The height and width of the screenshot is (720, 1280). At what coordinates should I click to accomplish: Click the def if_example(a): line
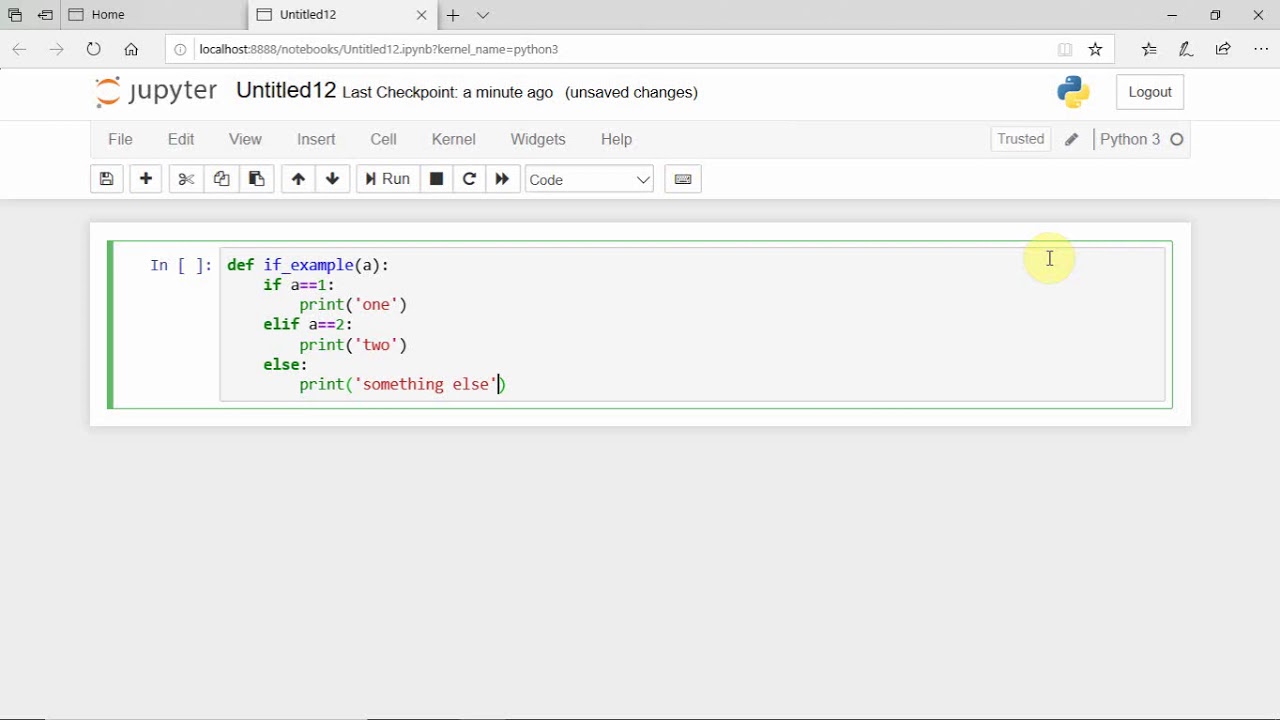click(308, 265)
